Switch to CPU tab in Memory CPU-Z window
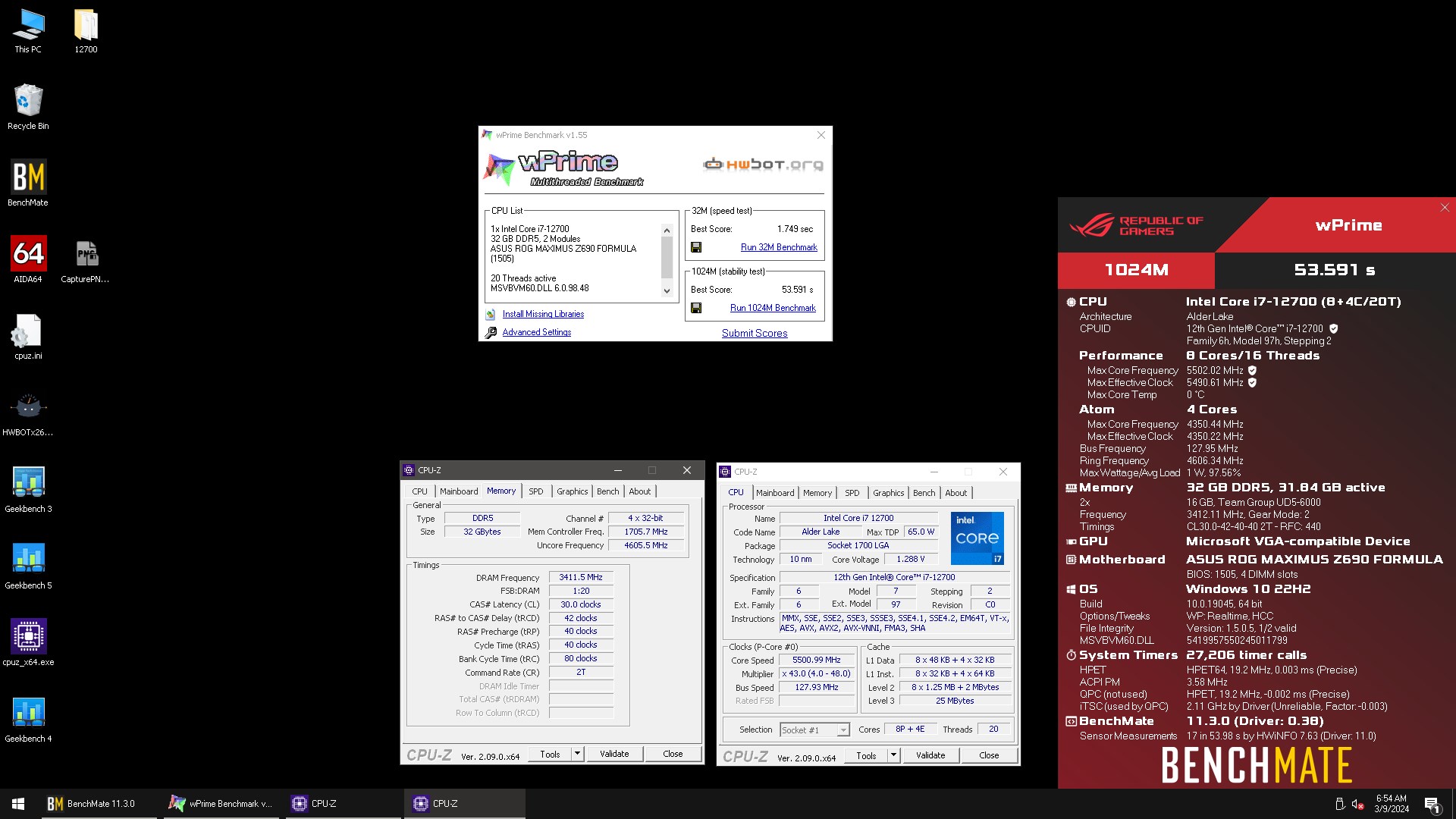 pos(420,491)
